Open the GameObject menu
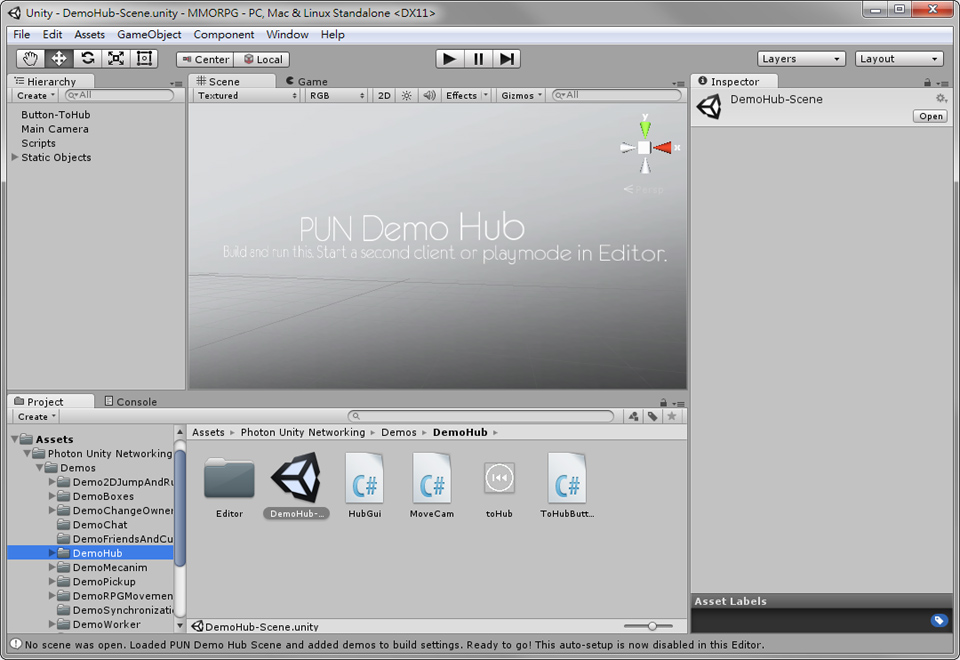This screenshot has width=960, height=660. click(148, 34)
